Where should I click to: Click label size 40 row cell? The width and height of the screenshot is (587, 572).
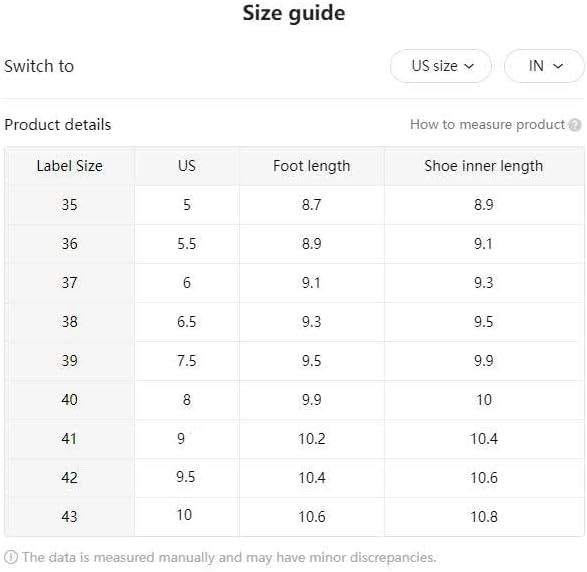click(70, 400)
